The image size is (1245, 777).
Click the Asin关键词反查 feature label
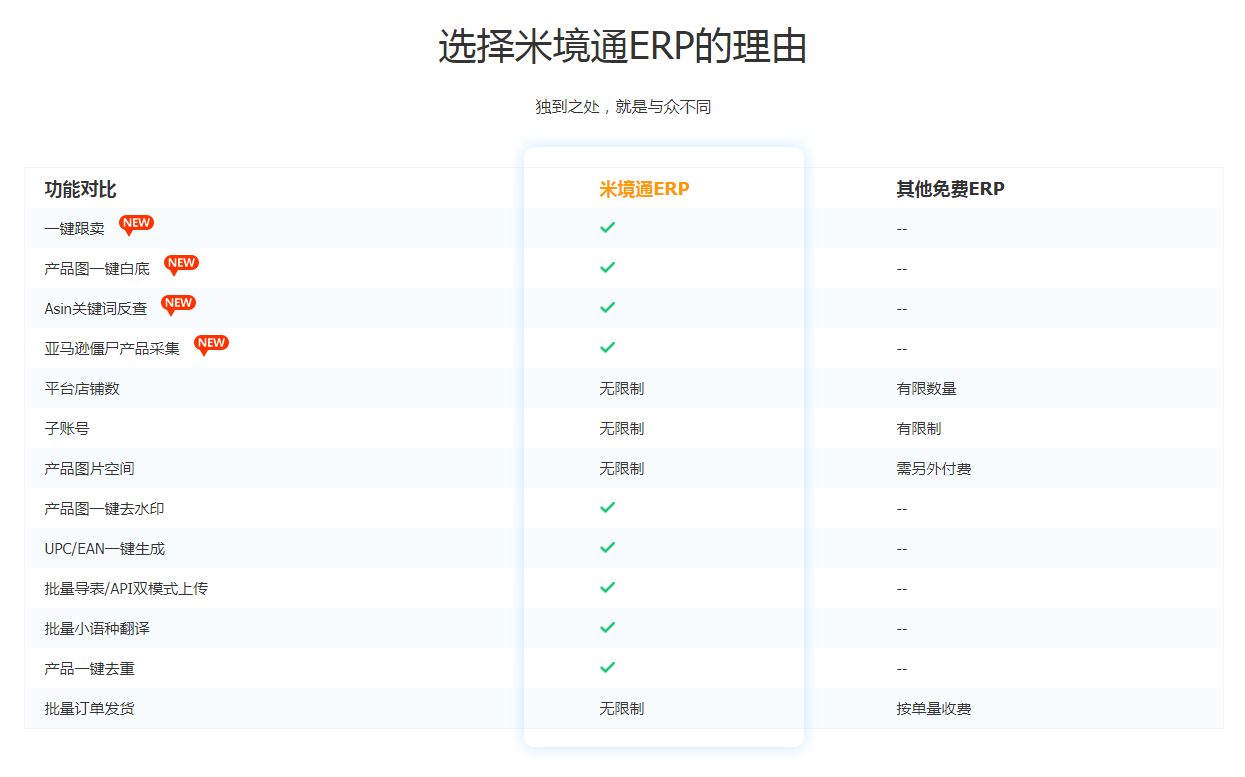(x=95, y=308)
